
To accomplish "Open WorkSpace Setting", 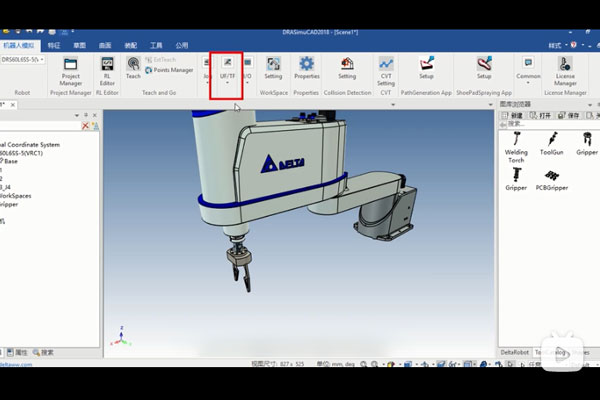I will tap(273, 68).
